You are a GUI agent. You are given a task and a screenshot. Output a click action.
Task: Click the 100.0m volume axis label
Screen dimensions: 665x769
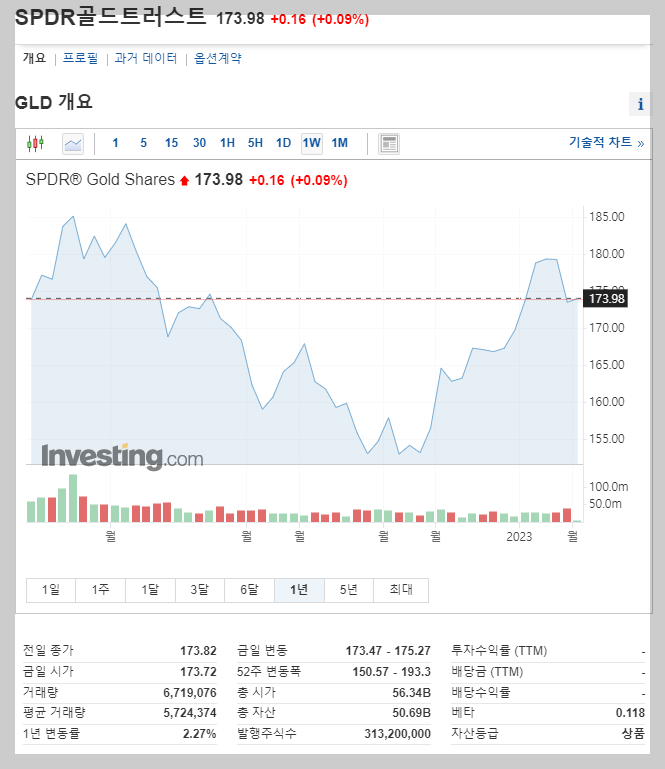point(608,487)
